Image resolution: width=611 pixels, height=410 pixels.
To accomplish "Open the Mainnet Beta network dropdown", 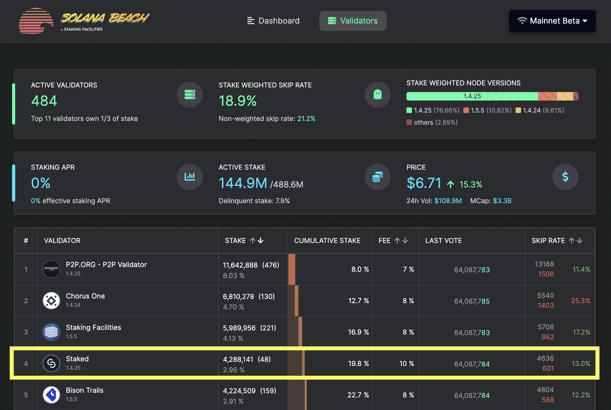I will pos(552,21).
